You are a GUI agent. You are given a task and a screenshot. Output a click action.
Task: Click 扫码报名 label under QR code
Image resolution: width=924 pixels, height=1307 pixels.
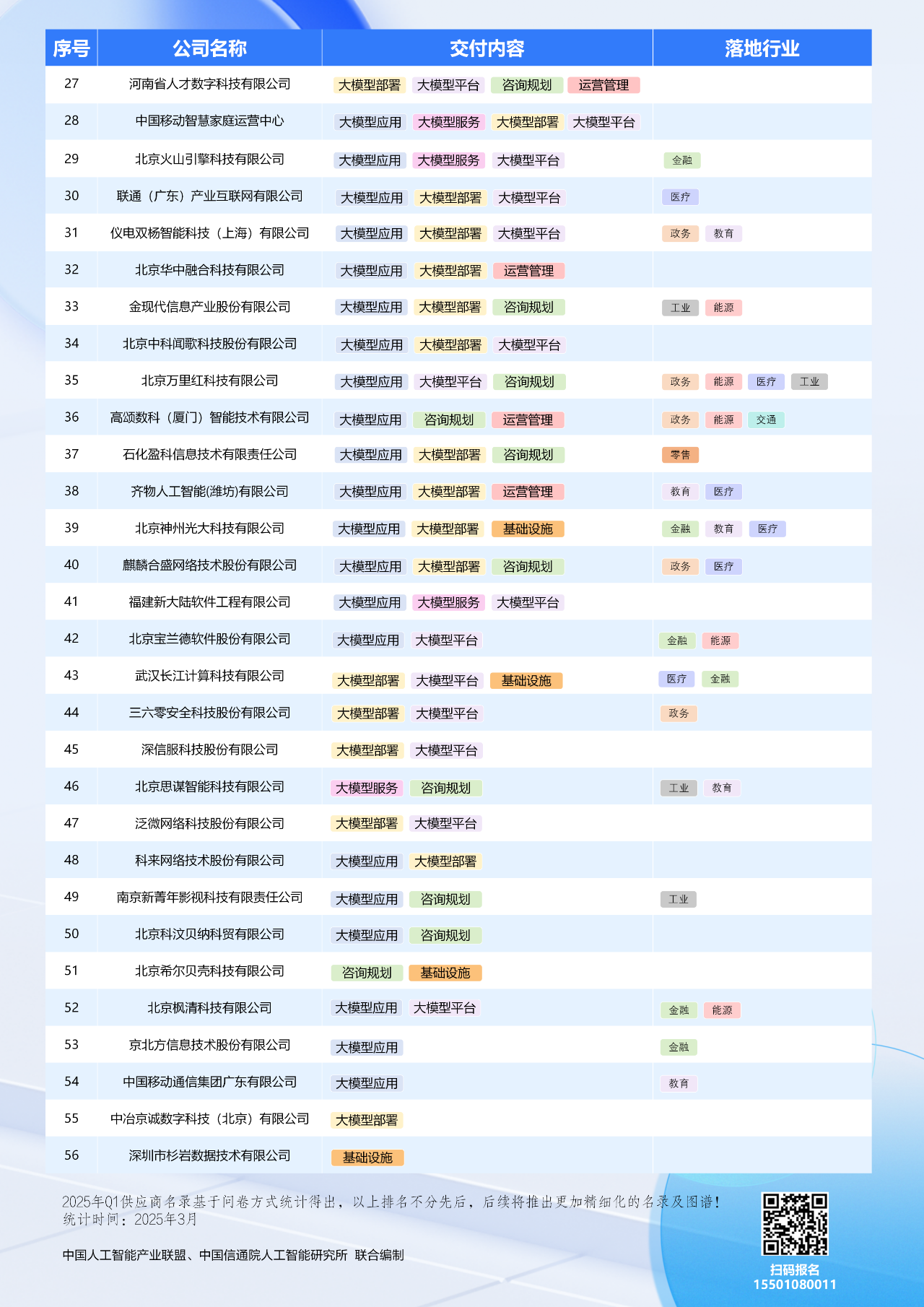(x=795, y=1269)
